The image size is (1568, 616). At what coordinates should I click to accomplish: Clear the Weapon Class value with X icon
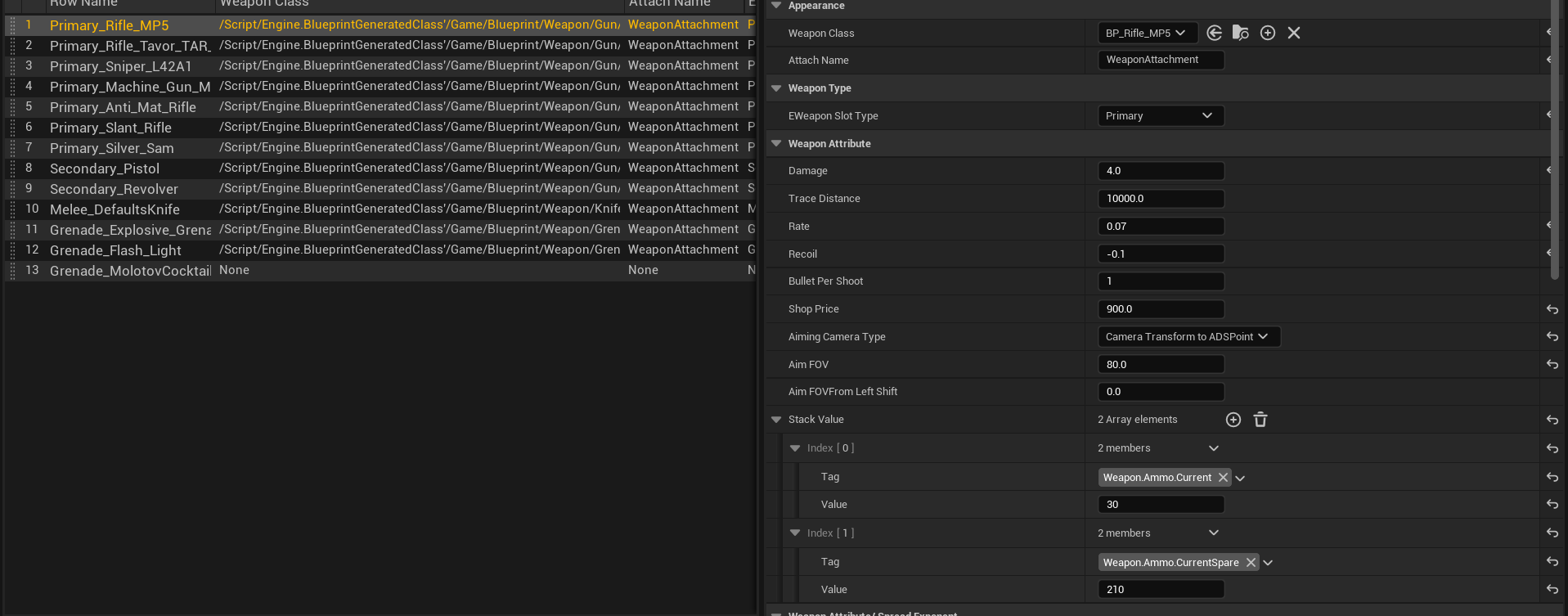(1294, 33)
